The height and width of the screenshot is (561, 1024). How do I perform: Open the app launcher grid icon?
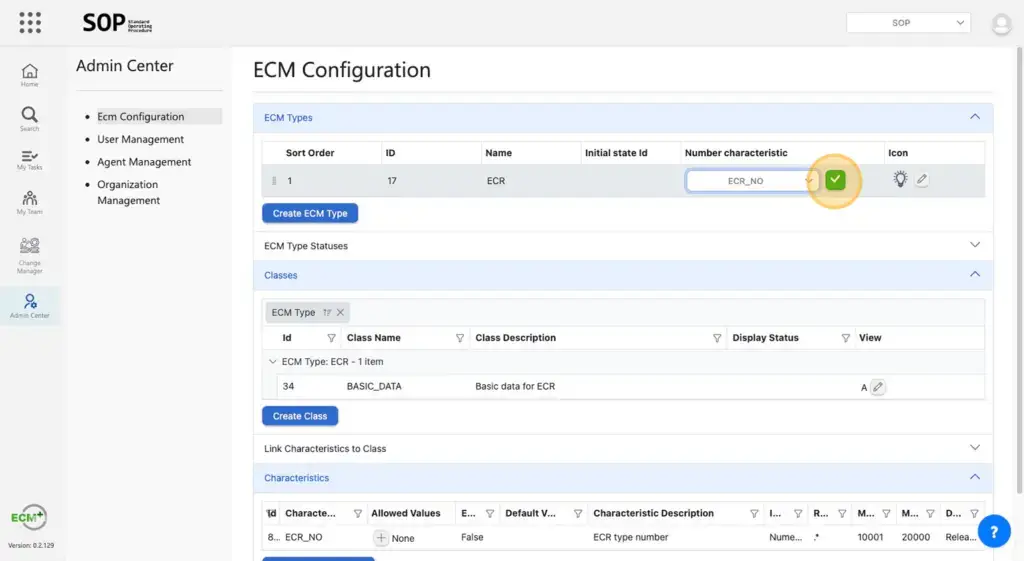point(30,22)
